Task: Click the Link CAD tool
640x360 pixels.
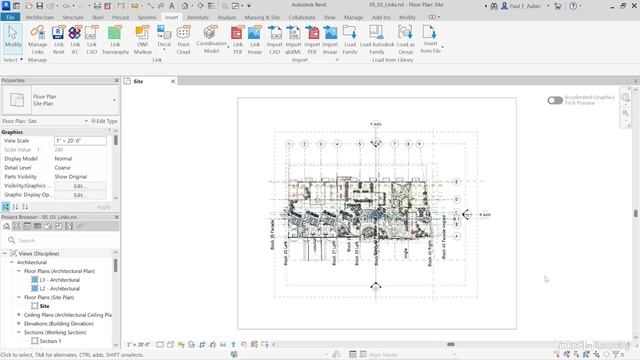Action: pos(91,40)
